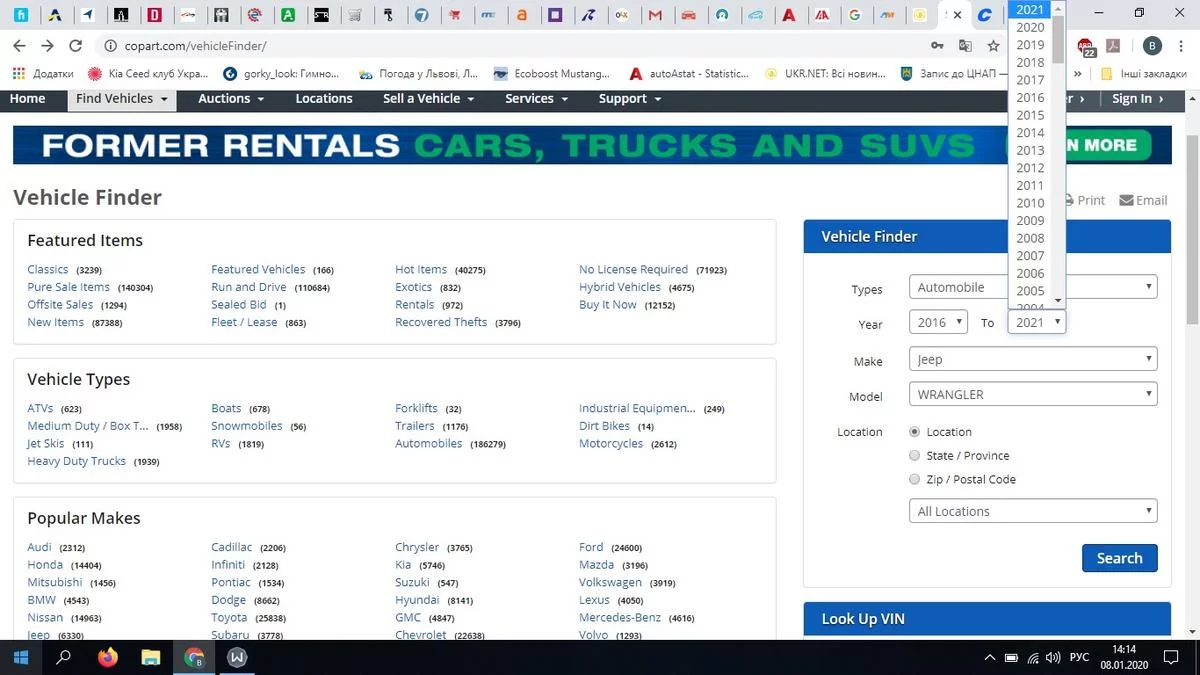Open the starting Year dropdown showing 2016
Screen dimensions: 1200x675
point(938,322)
